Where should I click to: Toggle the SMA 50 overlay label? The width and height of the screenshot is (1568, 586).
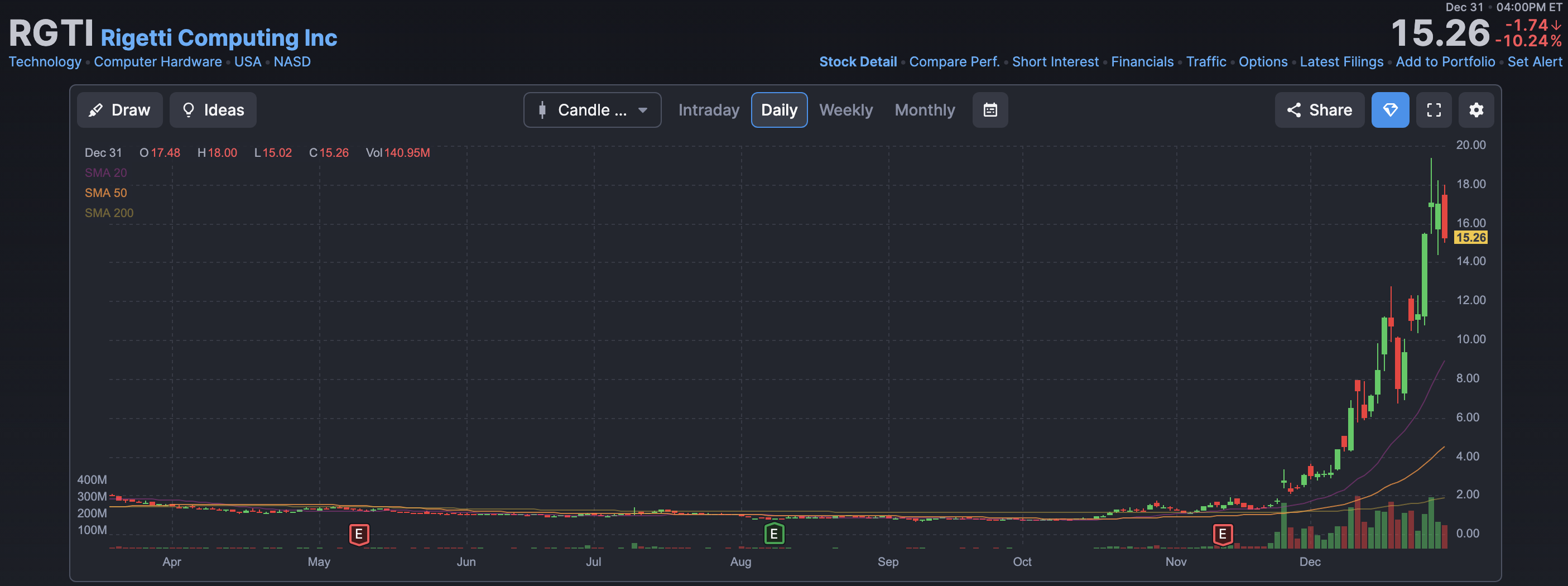(x=106, y=193)
